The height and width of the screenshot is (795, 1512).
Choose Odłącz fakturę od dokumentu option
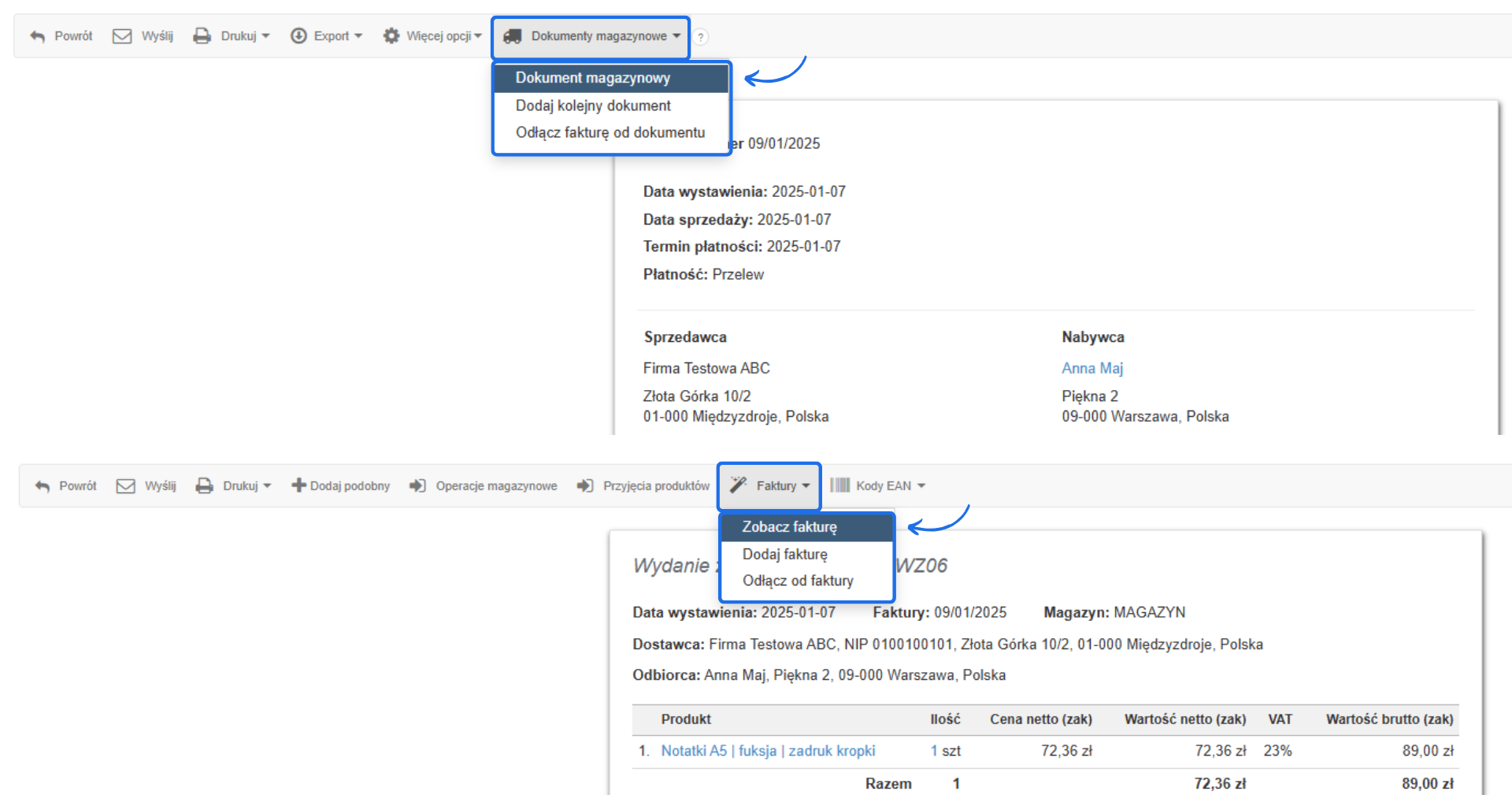pyautogui.click(x=610, y=132)
